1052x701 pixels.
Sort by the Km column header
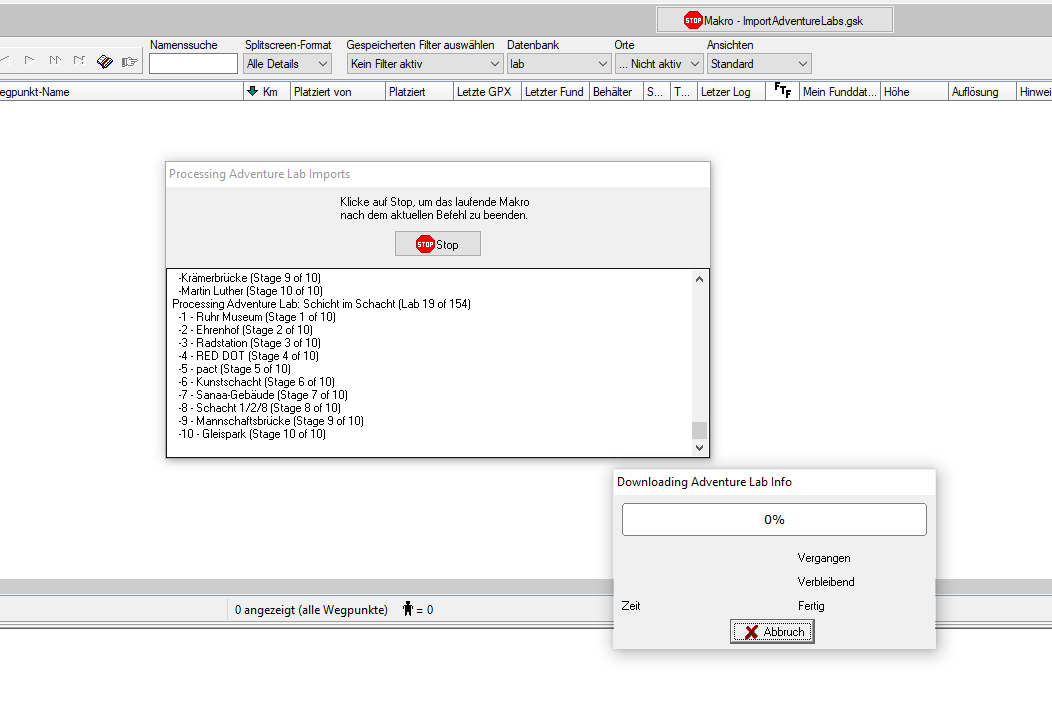(266, 92)
